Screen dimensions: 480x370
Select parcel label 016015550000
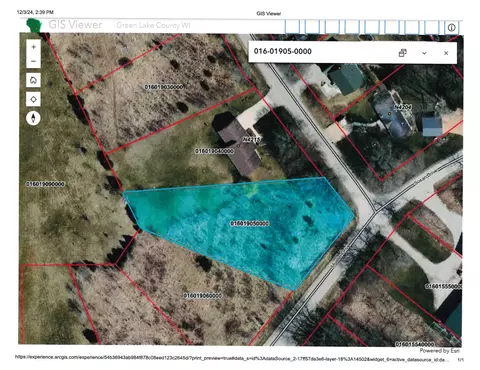pos(443,286)
